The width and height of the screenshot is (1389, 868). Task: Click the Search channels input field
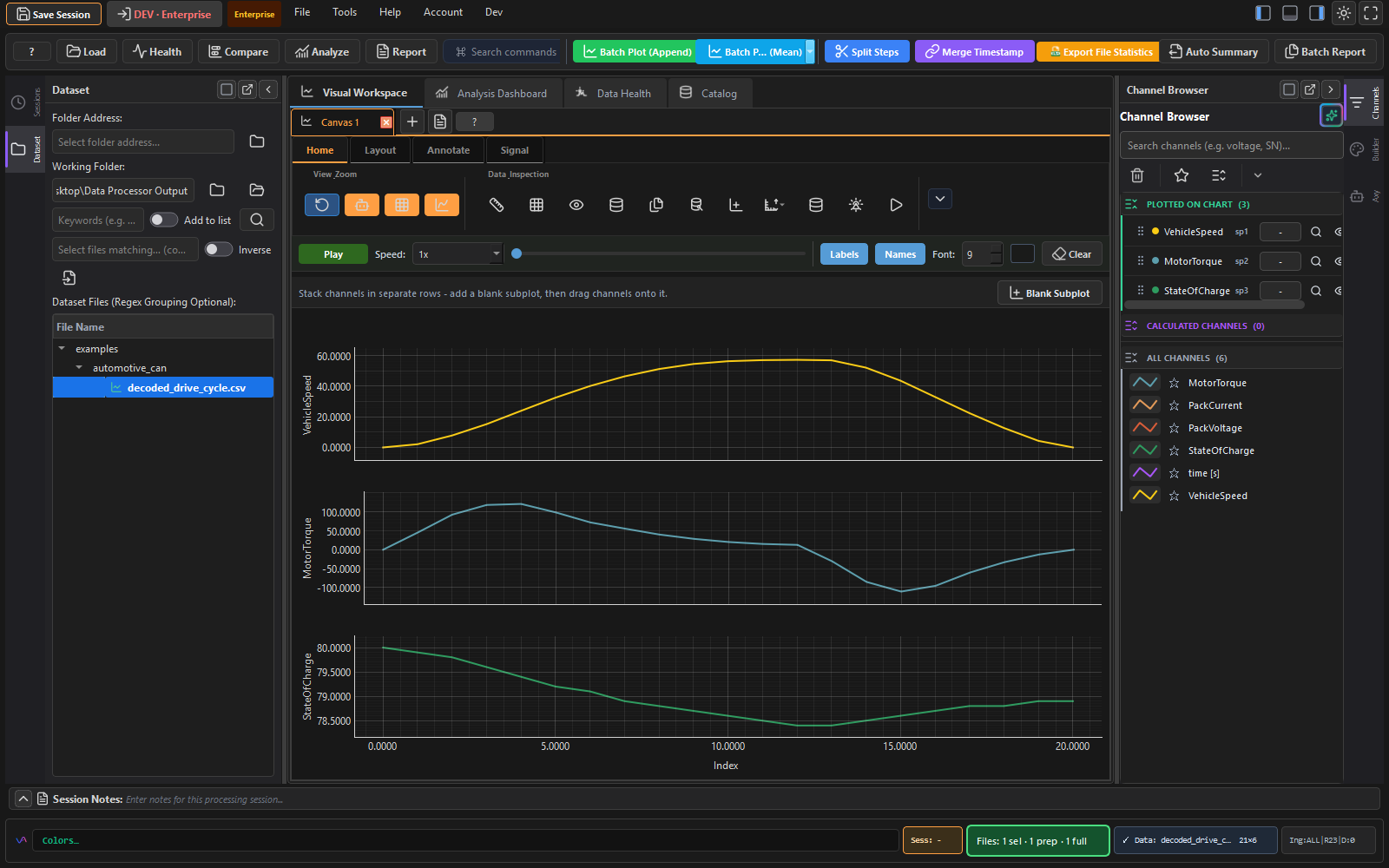1231,146
